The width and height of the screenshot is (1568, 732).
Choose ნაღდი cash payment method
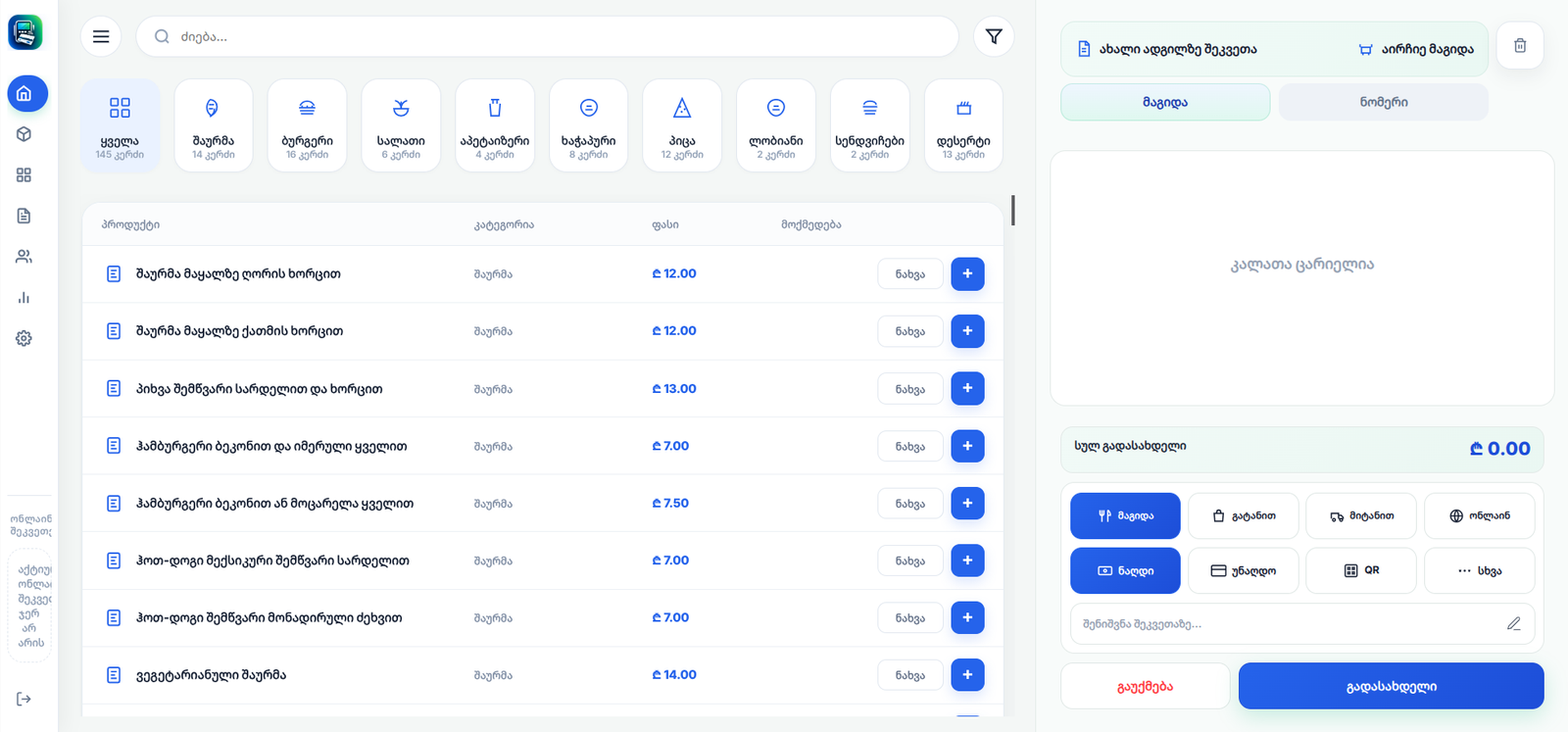click(x=1125, y=570)
